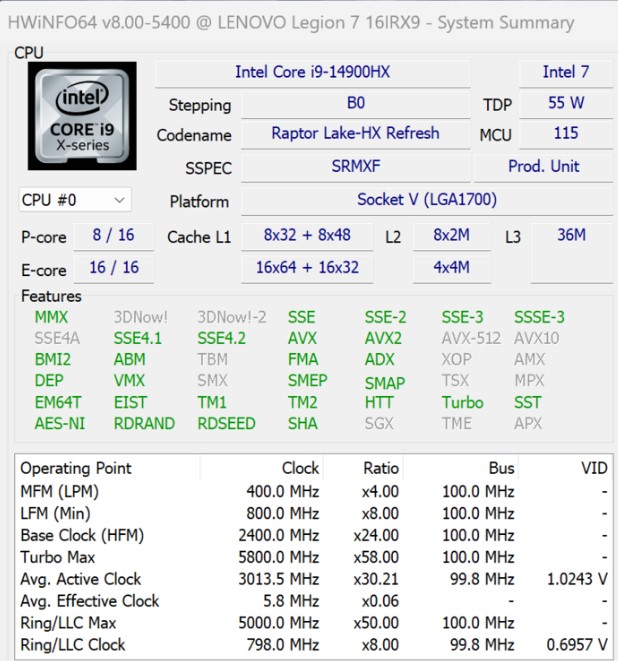This screenshot has height=661, width=618.
Task: Select the Intel Core i9-14900HX name field
Action: (312, 72)
